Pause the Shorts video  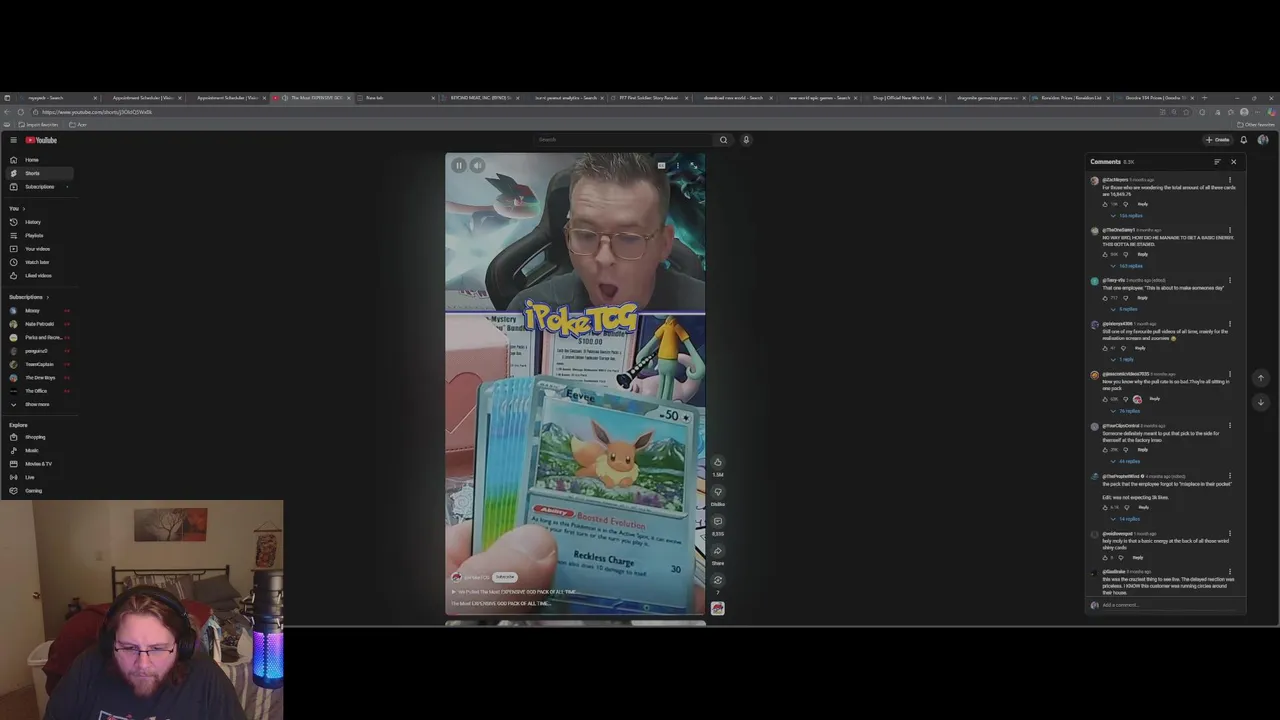pyautogui.click(x=459, y=166)
